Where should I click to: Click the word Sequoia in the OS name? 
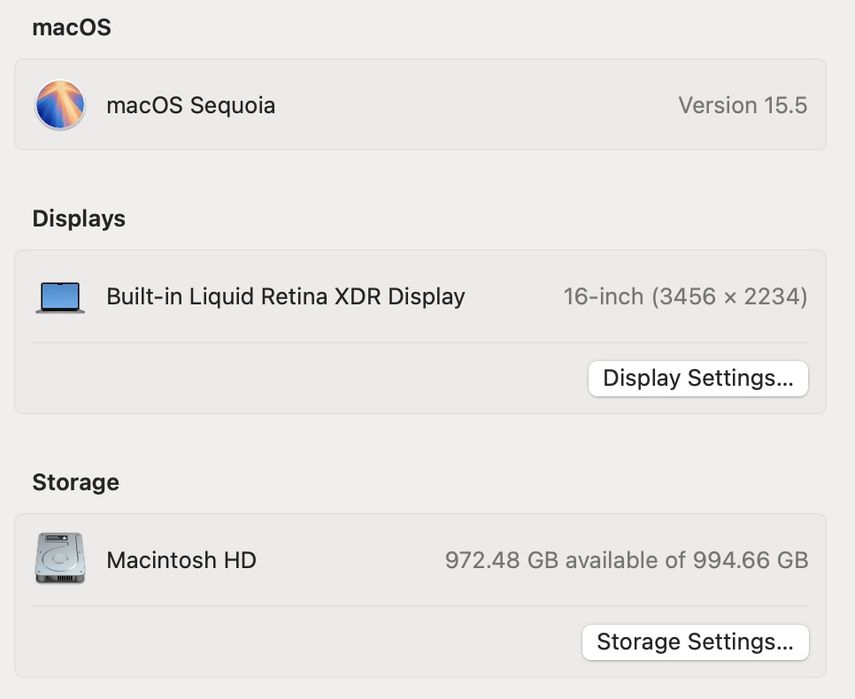point(232,105)
